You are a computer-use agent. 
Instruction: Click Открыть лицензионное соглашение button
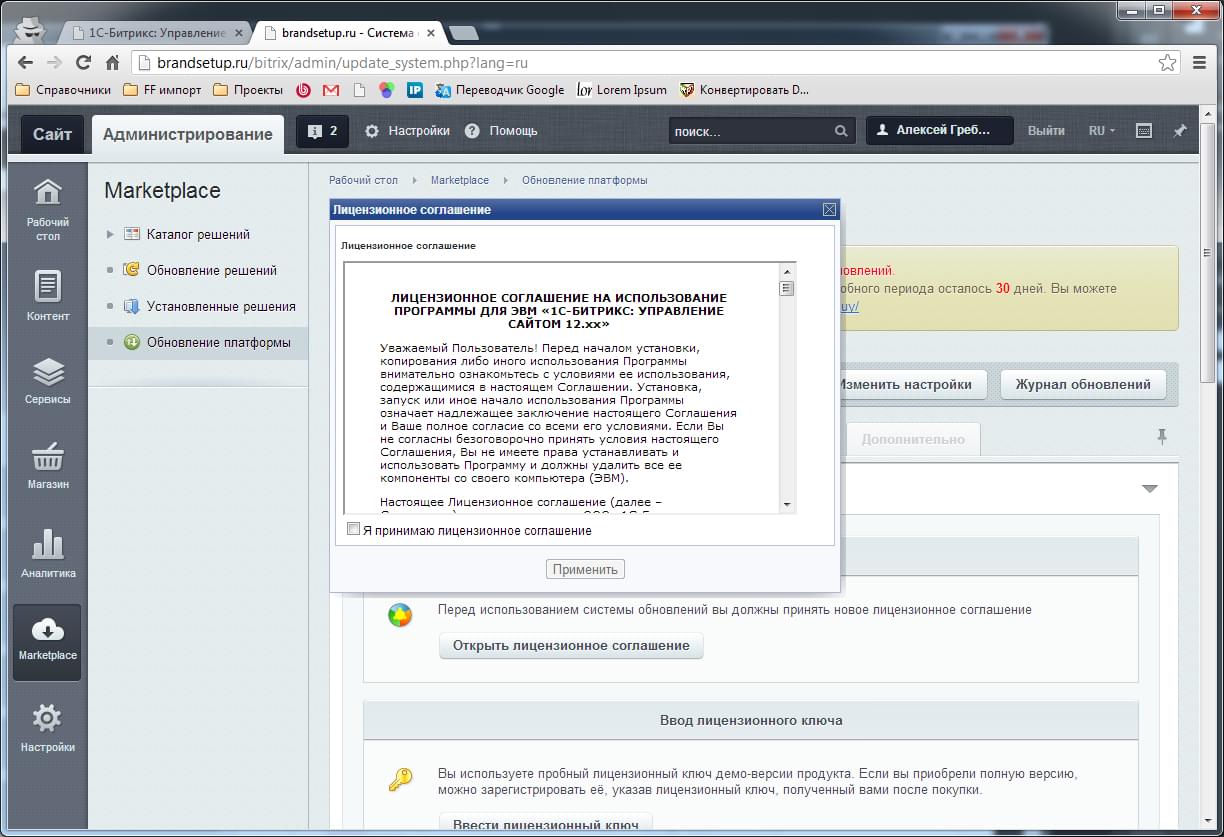[x=571, y=645]
